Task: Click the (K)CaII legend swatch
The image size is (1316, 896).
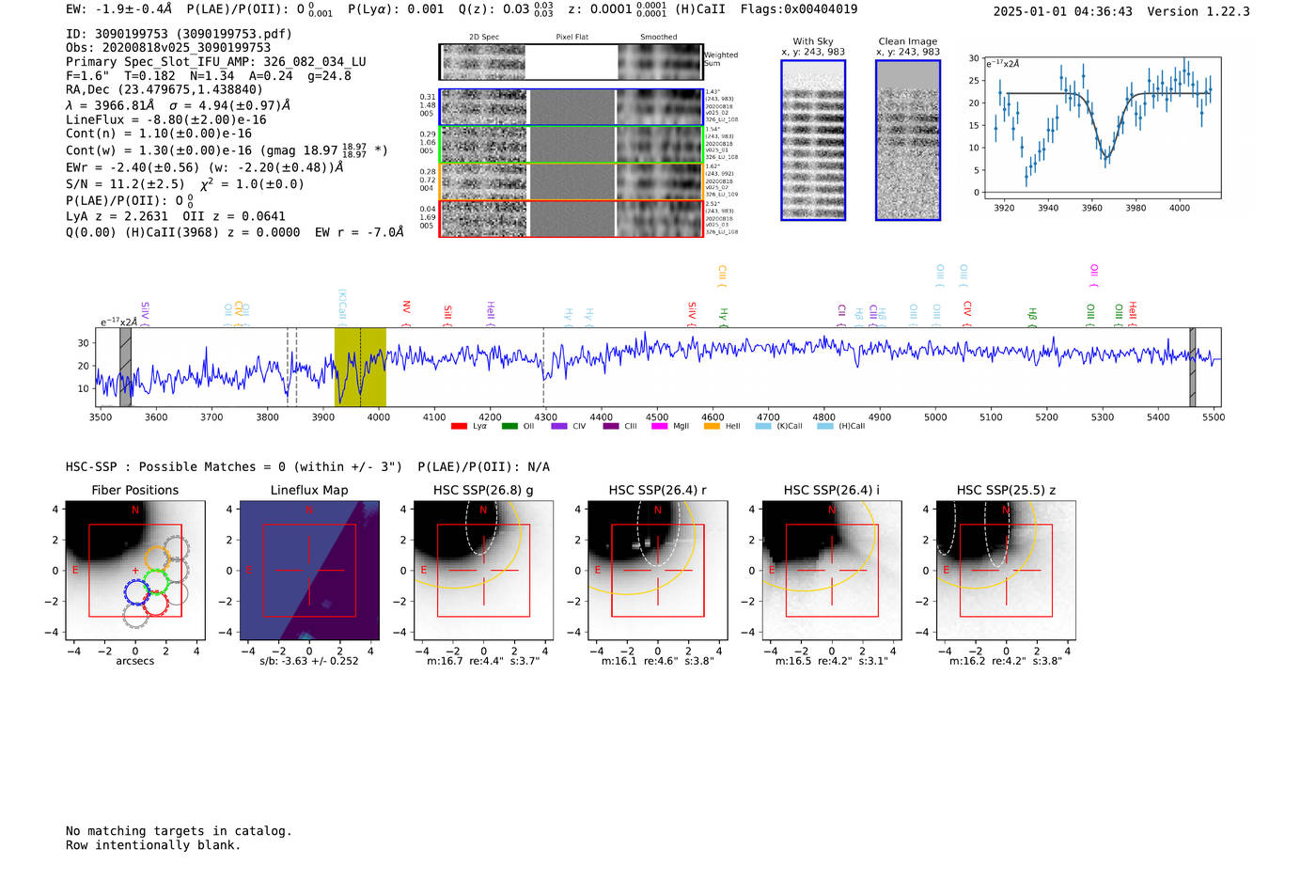Action: click(763, 426)
